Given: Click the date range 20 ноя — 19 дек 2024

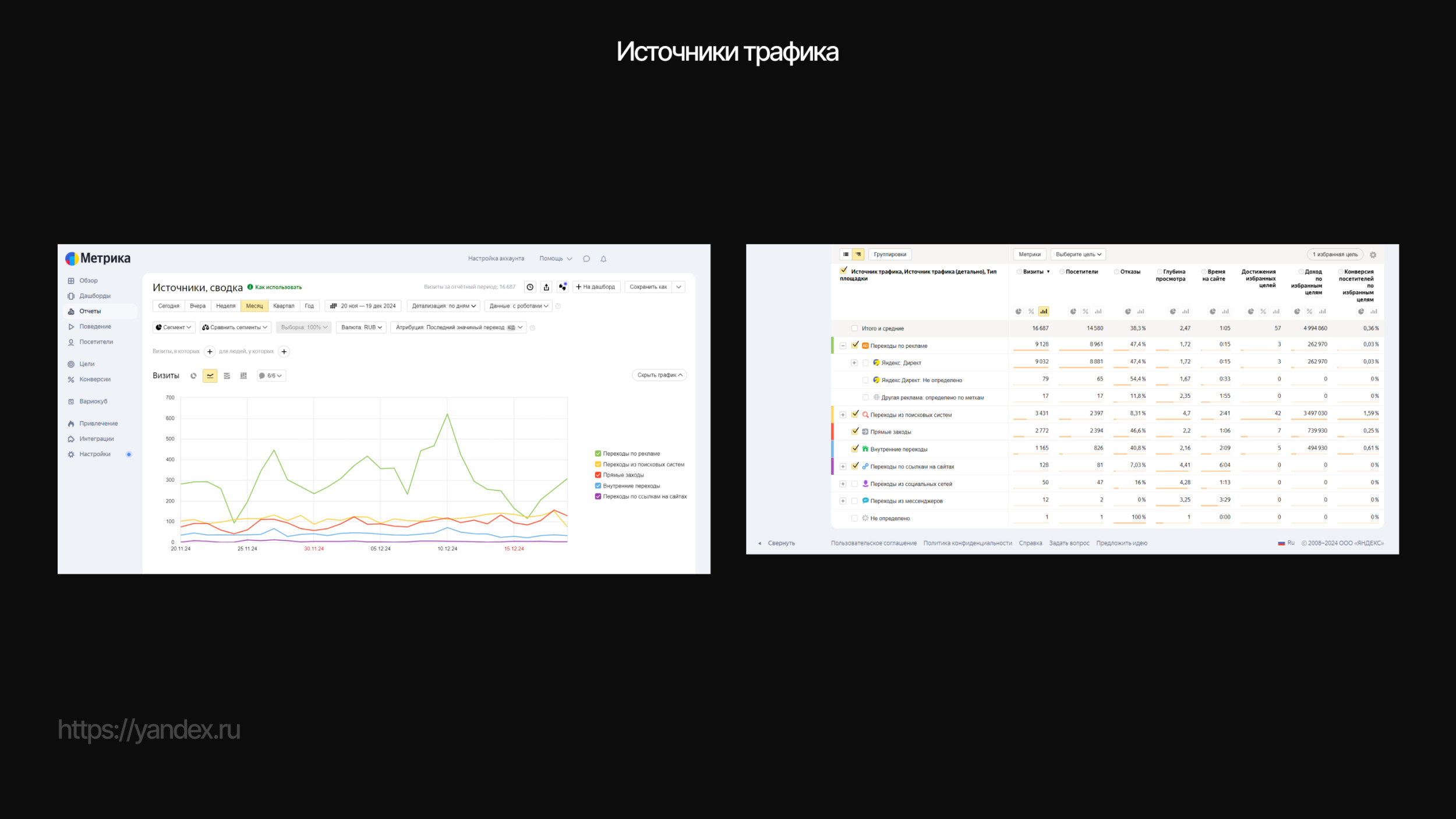Looking at the screenshot, I should click(363, 306).
